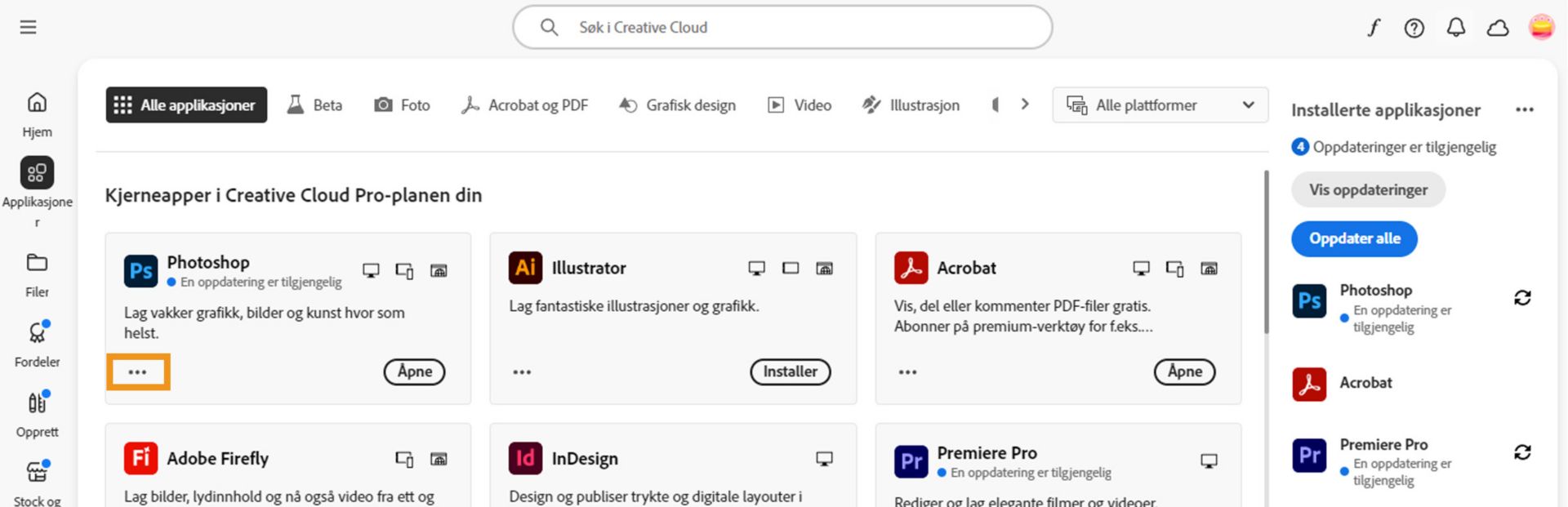Click the app list vertical scrollbar
Screen dimensions: 1568x507
click(1267, 251)
